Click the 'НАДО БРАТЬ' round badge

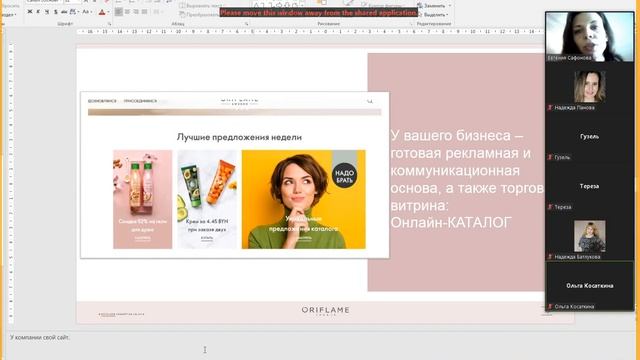[x=344, y=176]
